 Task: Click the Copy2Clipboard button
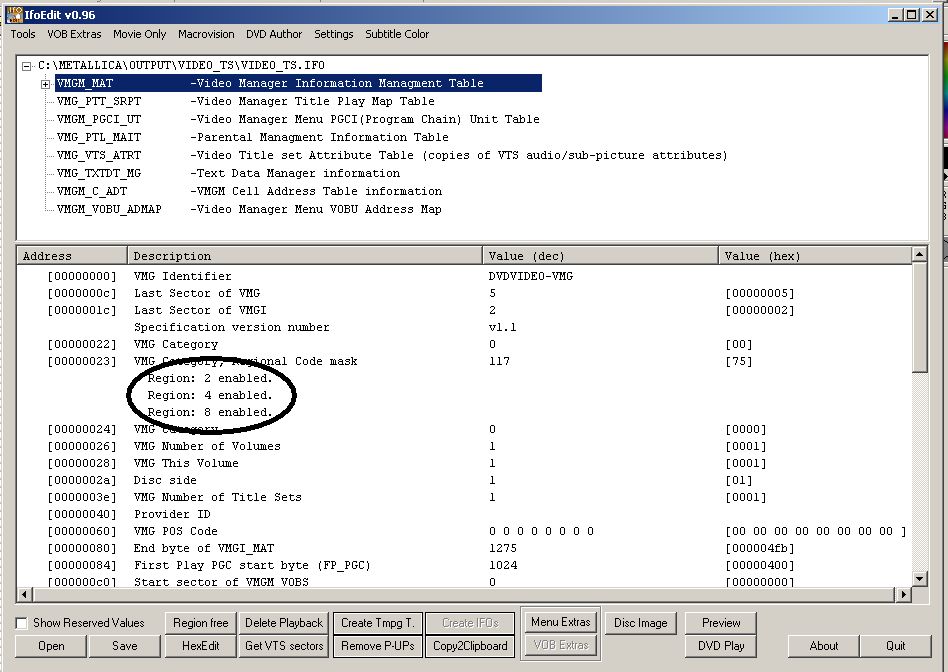click(x=470, y=646)
